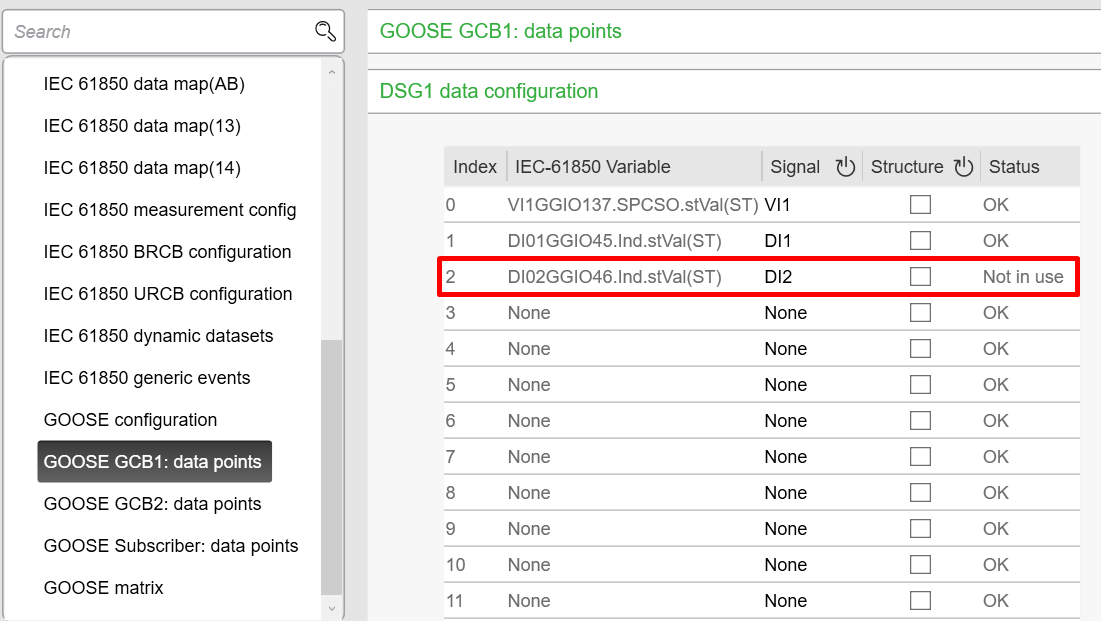Open IEC 61850 generic events
Image resolution: width=1101 pixels, height=621 pixels.
147,378
